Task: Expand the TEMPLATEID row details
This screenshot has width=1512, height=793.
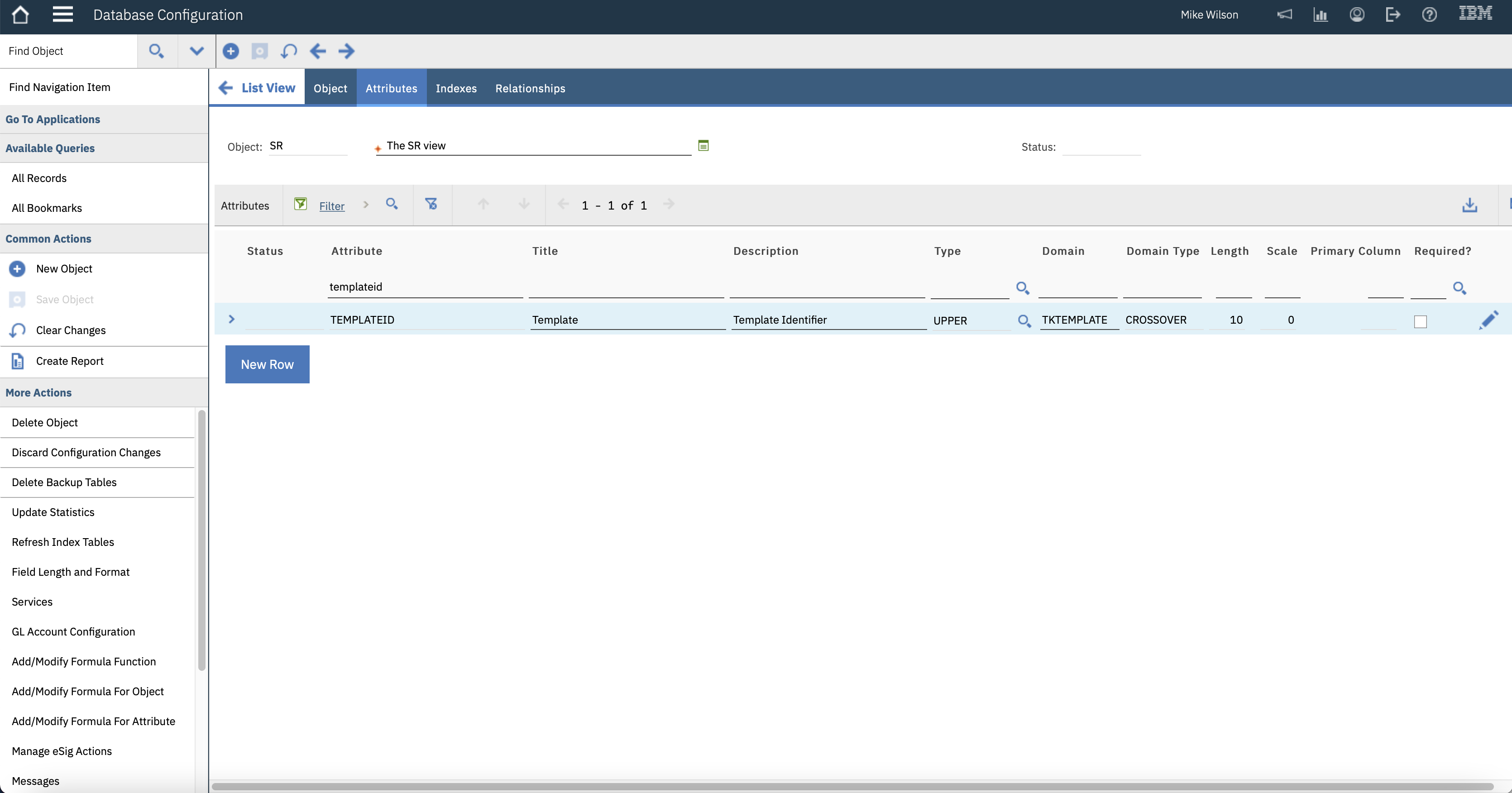Action: [231, 319]
